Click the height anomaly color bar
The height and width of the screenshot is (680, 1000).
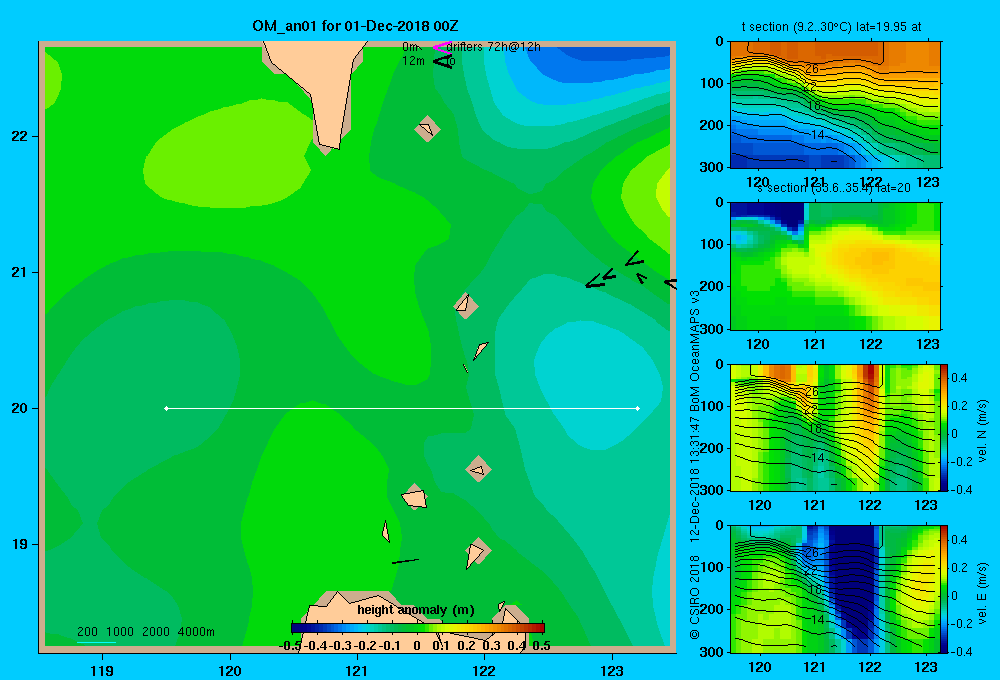(418, 628)
